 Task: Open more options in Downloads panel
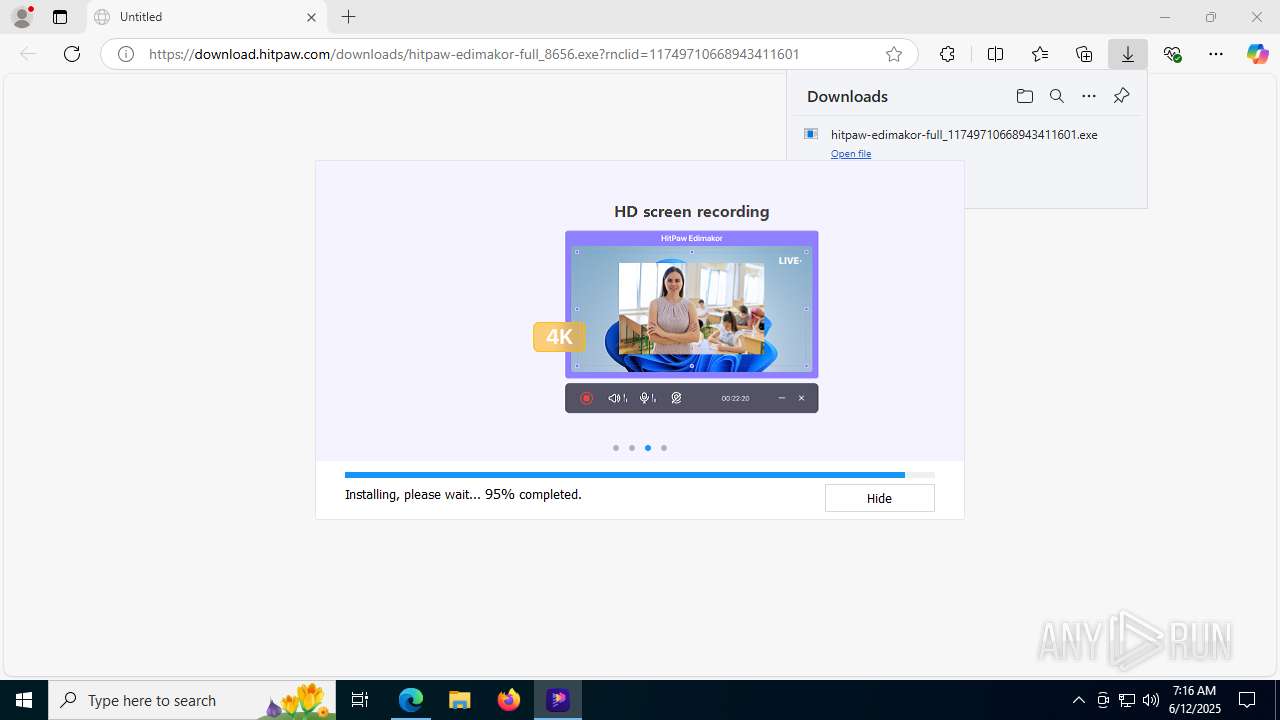[1089, 96]
